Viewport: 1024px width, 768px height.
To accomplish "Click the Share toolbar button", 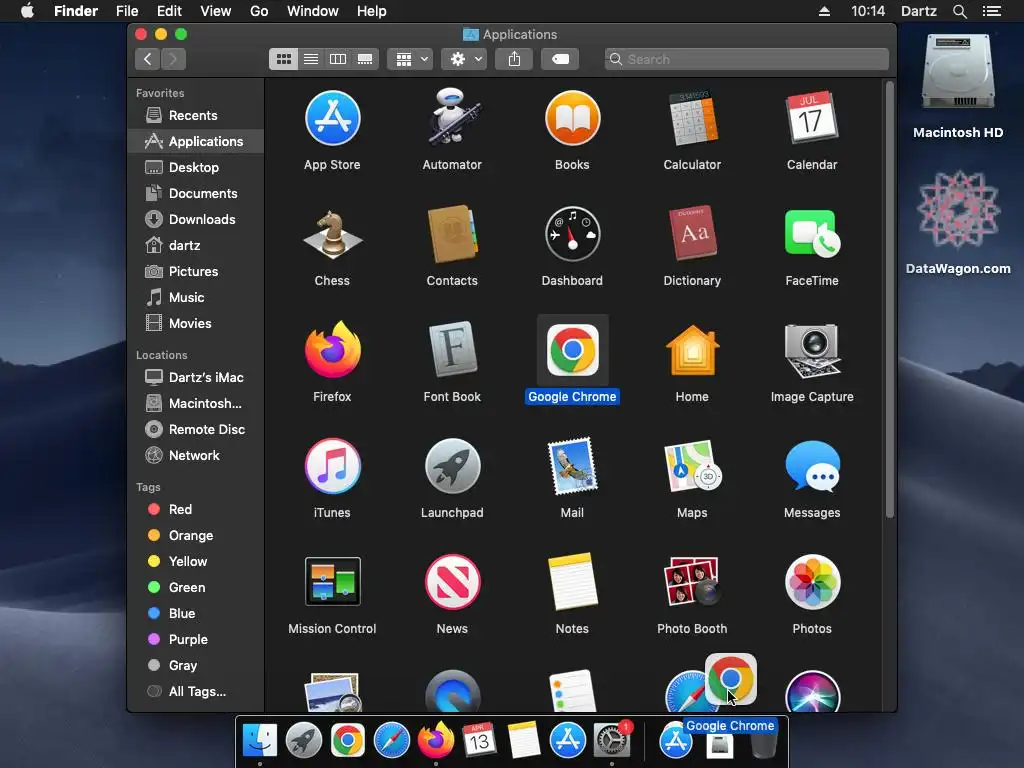I will tap(514, 59).
